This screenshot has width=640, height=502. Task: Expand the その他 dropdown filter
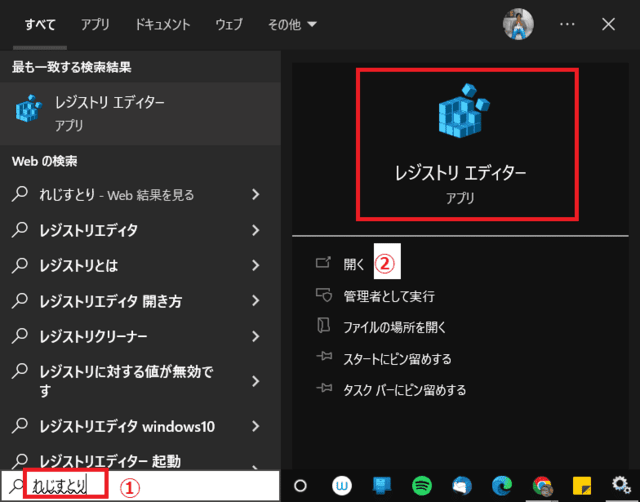(292, 23)
